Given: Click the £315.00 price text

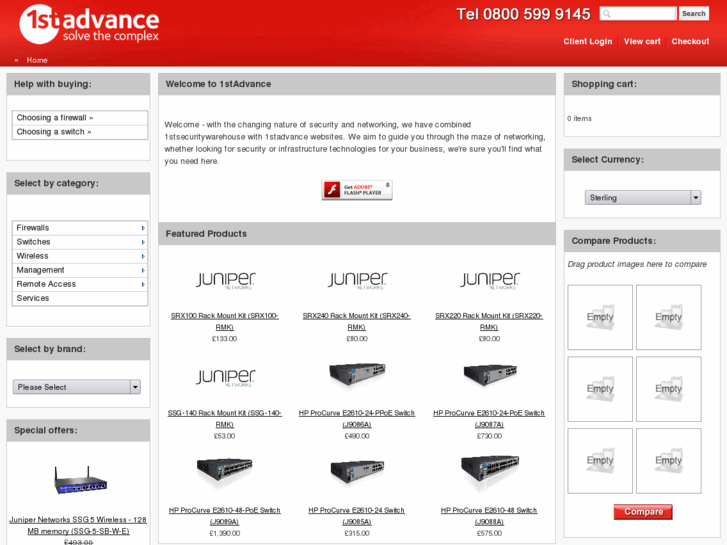Looking at the screenshot, I should [x=357, y=534].
